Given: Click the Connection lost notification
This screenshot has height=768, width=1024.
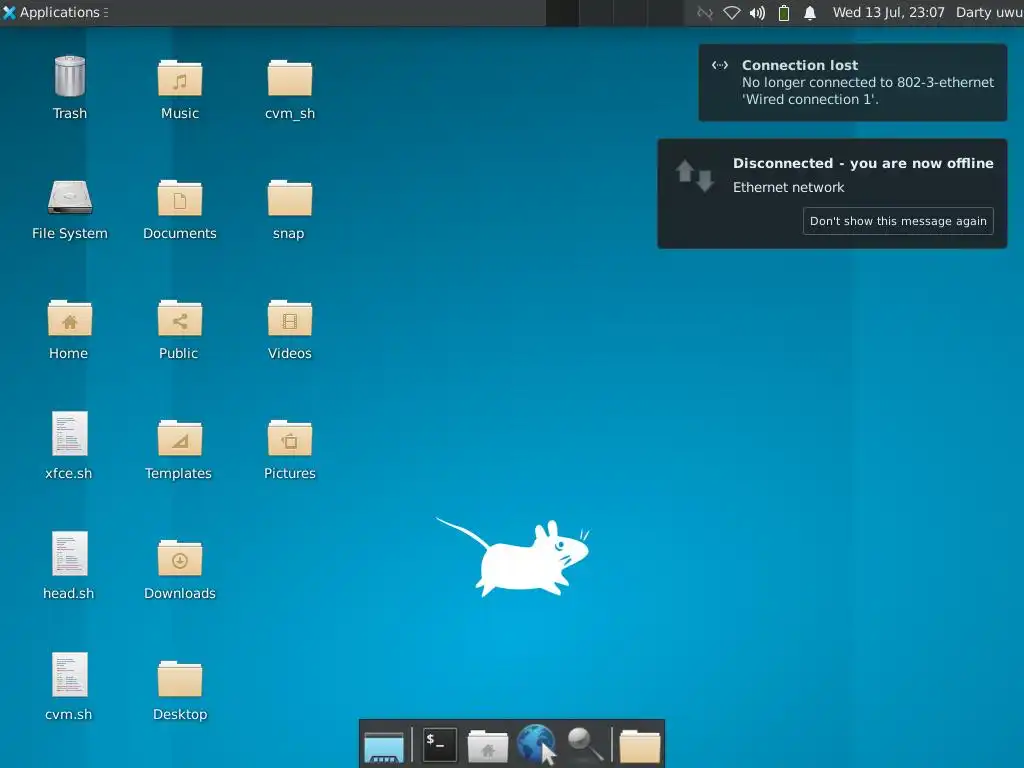Looking at the screenshot, I should pyautogui.click(x=853, y=82).
